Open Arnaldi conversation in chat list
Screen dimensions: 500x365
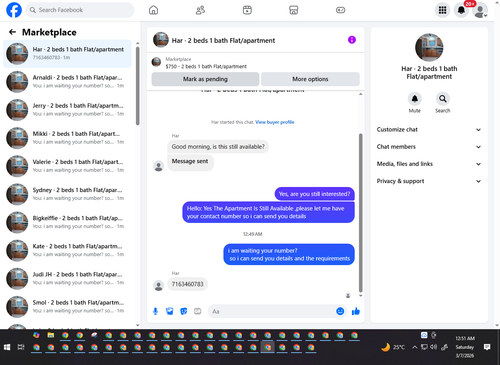68,81
